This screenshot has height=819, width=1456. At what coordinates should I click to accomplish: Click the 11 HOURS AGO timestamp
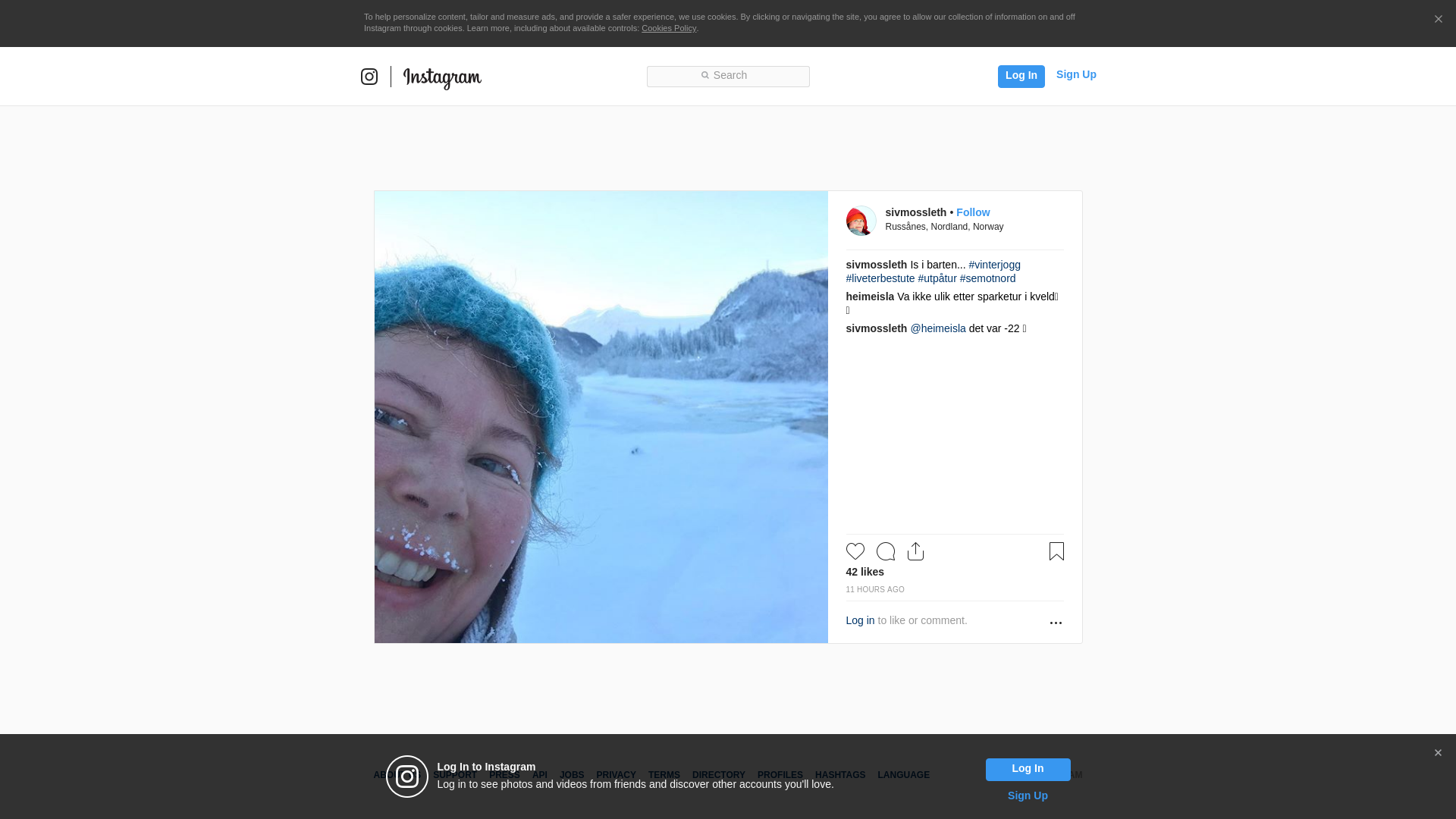(x=874, y=589)
